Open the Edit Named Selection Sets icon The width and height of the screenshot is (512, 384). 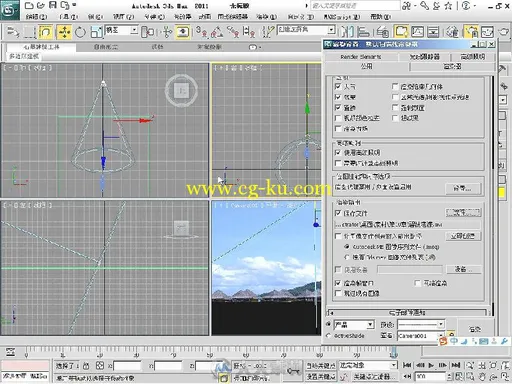tap(267, 32)
